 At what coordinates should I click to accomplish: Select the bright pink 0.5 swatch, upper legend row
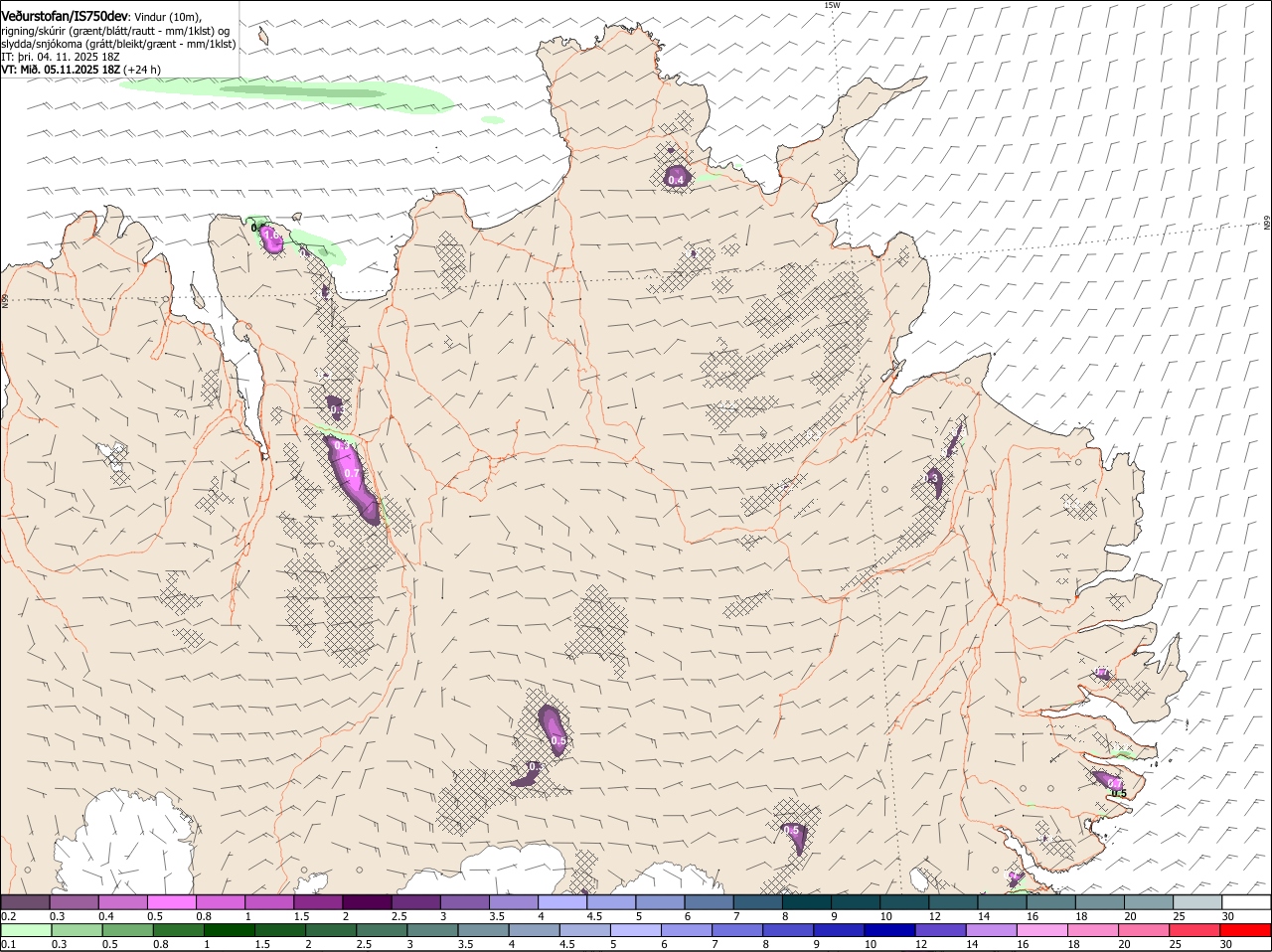point(172,901)
